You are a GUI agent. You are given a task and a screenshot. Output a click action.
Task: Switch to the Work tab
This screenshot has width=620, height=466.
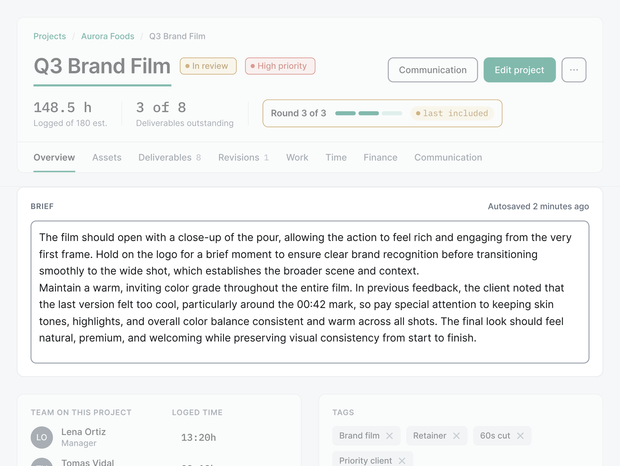[x=297, y=157]
